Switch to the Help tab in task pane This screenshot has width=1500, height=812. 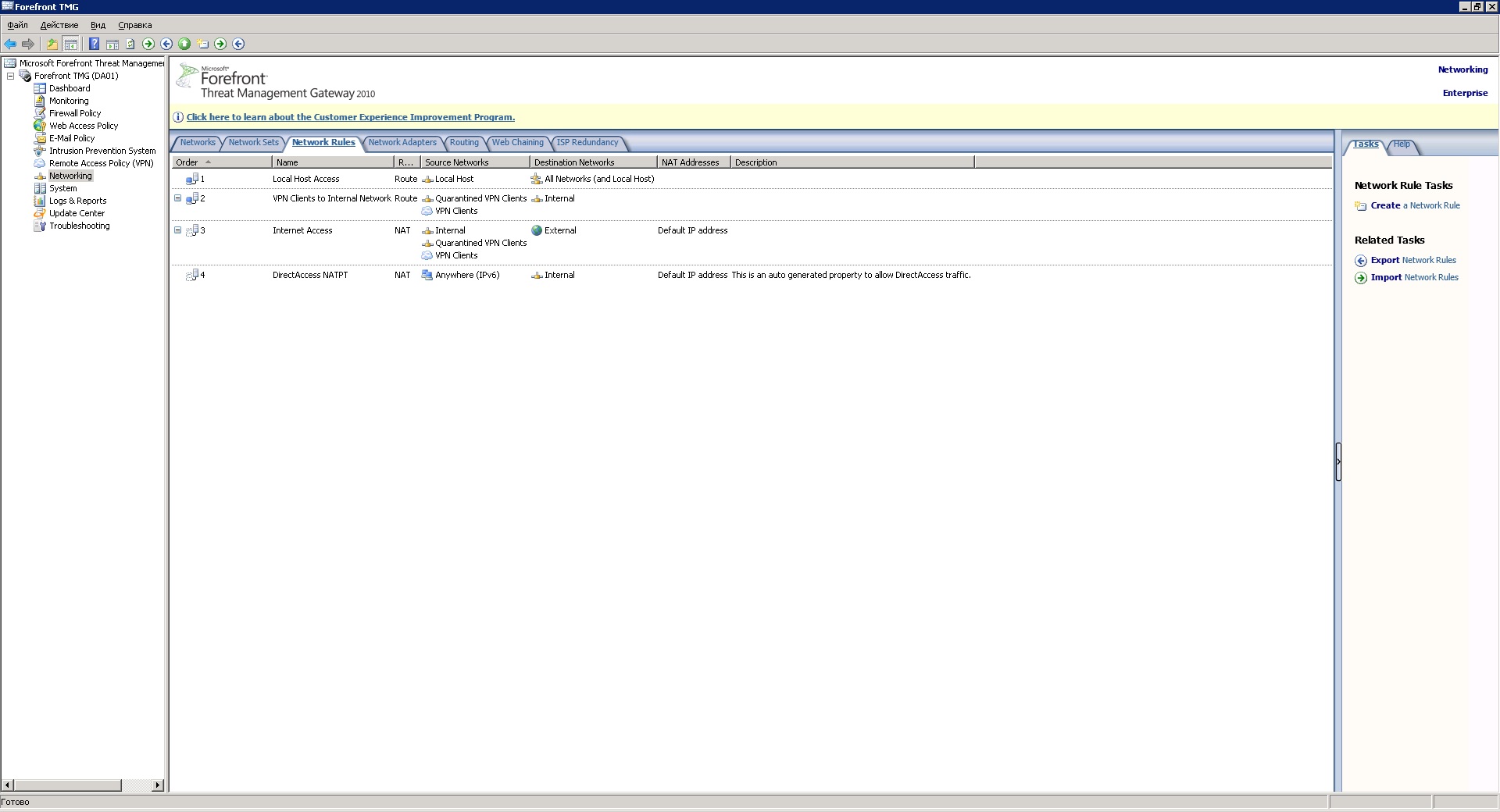[1402, 144]
